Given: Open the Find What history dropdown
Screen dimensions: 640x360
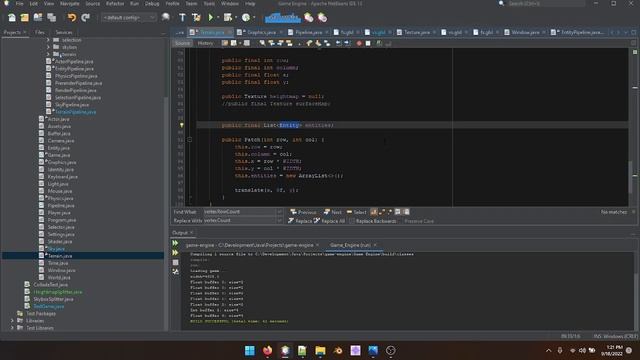Looking at the screenshot, I should pos(280,212).
